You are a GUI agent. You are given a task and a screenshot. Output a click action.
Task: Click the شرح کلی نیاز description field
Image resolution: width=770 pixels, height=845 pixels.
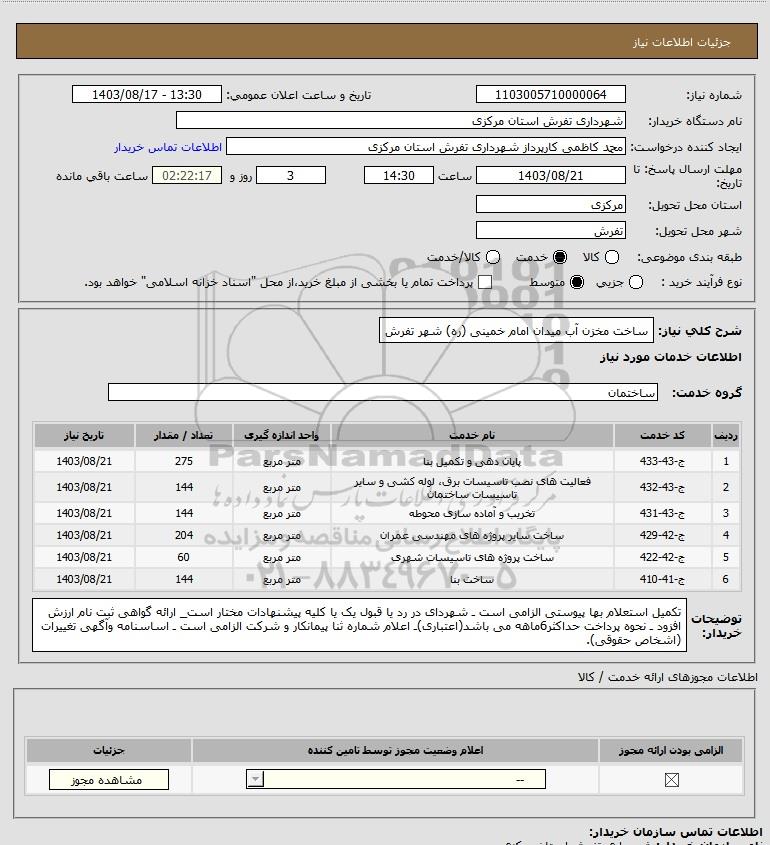click(x=516, y=330)
